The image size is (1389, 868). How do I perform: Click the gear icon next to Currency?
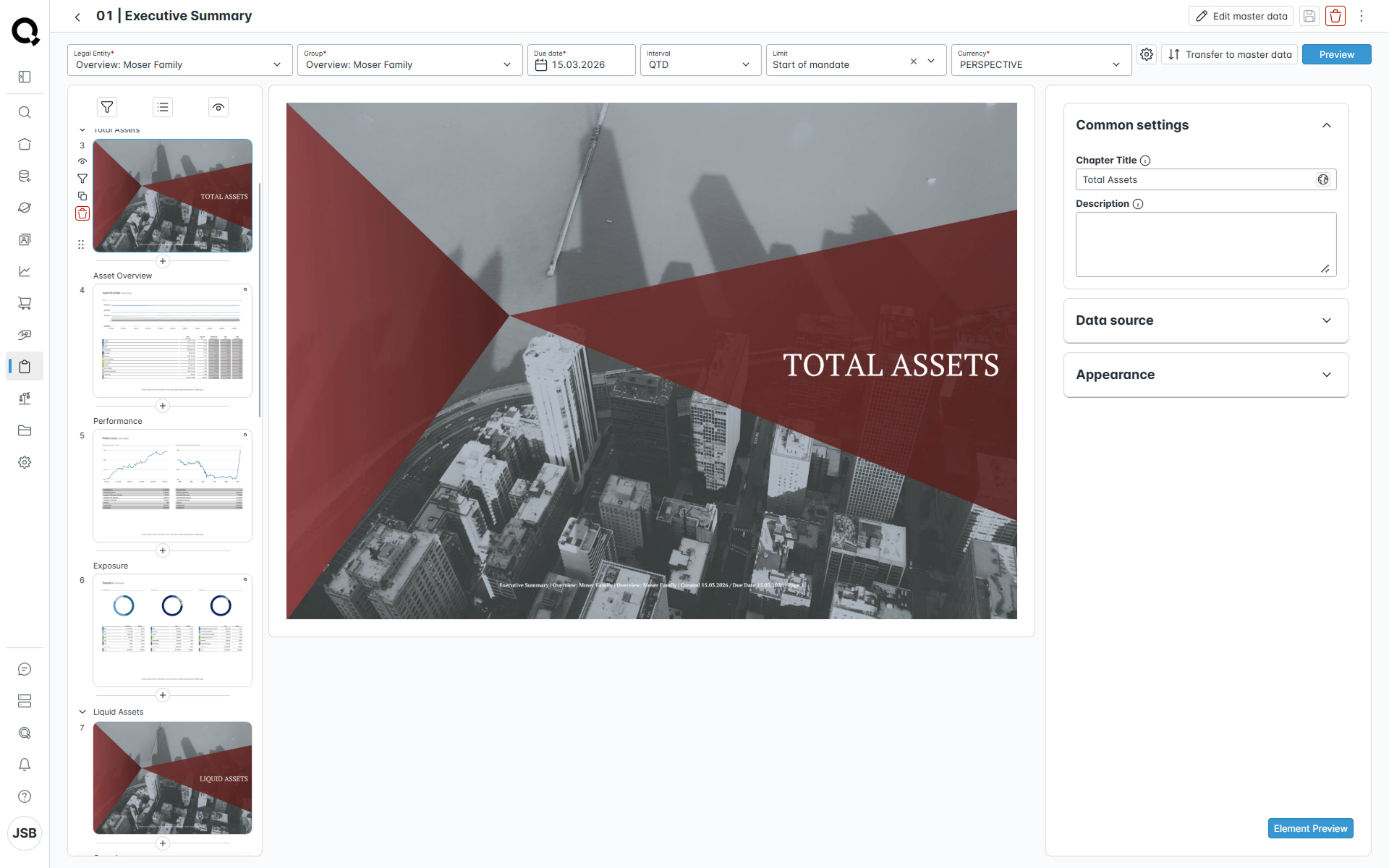point(1147,54)
